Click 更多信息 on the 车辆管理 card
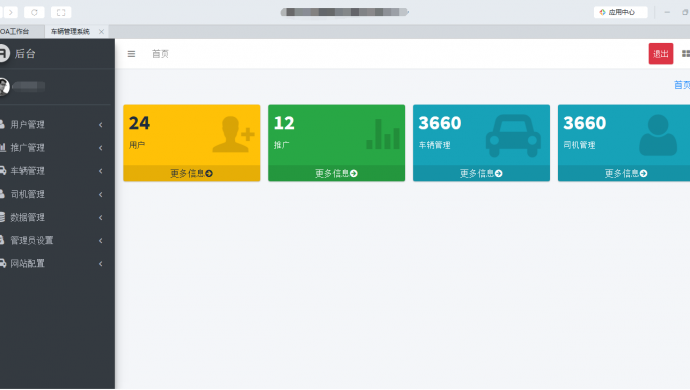Image resolution: width=690 pixels, height=390 pixels. pyautogui.click(x=481, y=173)
